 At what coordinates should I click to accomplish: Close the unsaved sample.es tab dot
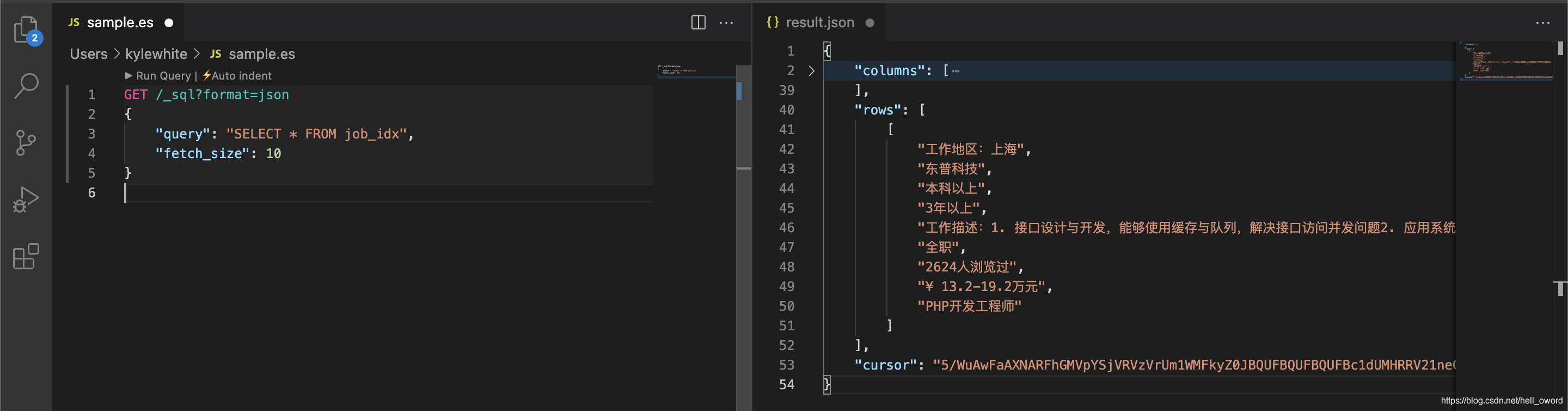(169, 23)
